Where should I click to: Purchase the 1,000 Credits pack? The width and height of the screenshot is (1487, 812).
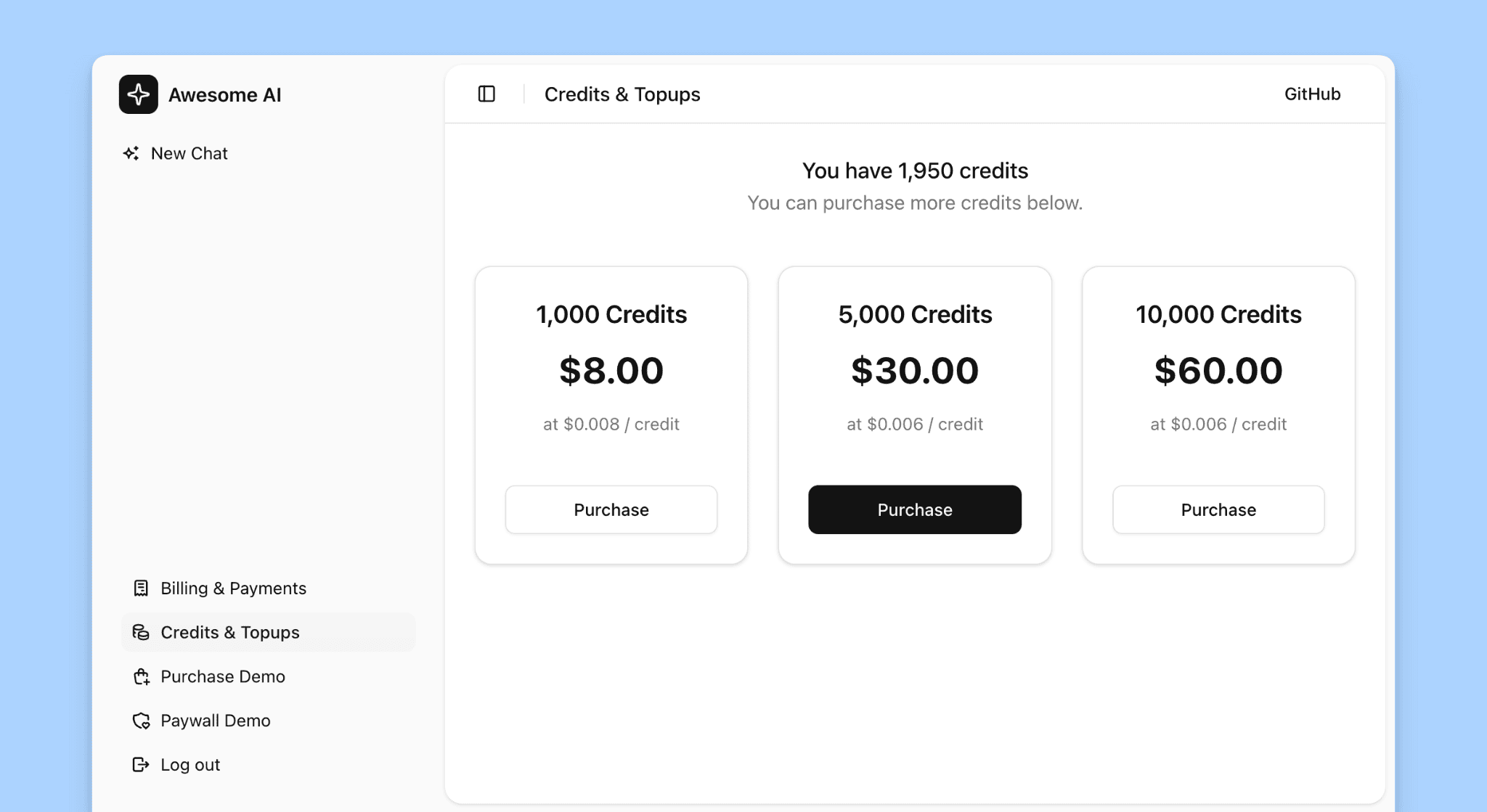[611, 509]
